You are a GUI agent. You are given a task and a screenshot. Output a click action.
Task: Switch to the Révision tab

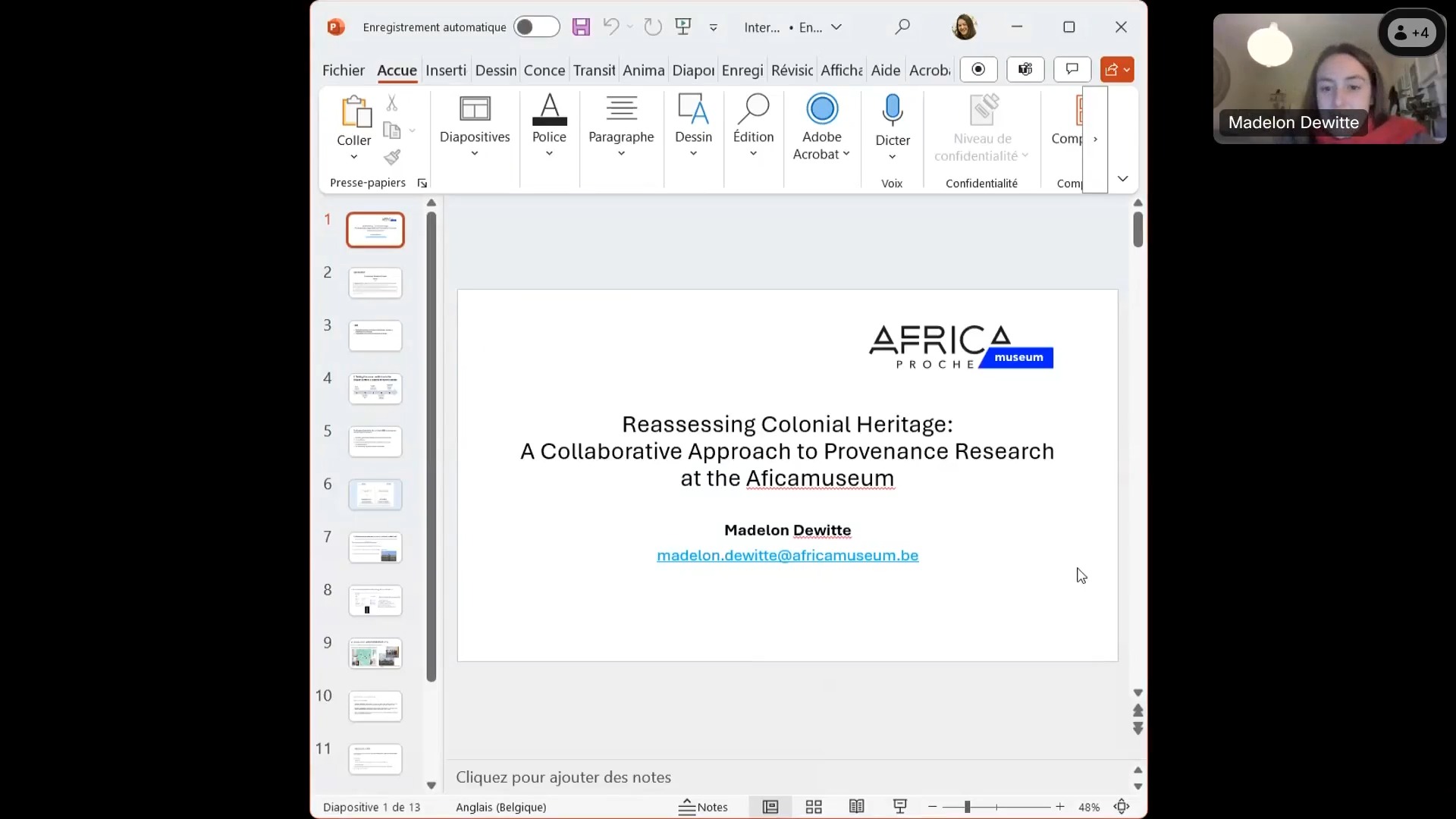coord(792,71)
